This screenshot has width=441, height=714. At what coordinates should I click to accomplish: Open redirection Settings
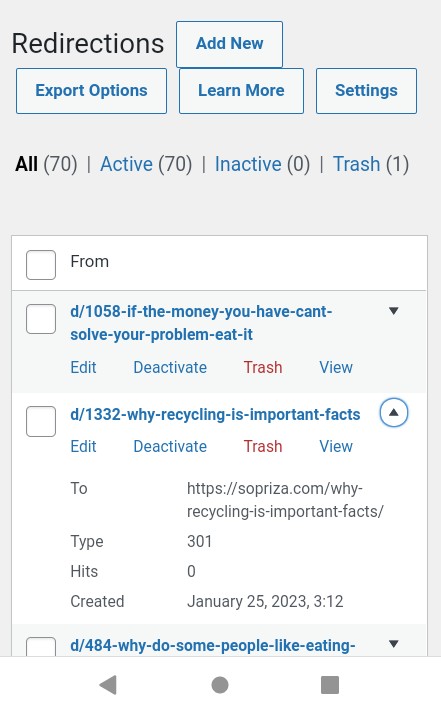[366, 91]
